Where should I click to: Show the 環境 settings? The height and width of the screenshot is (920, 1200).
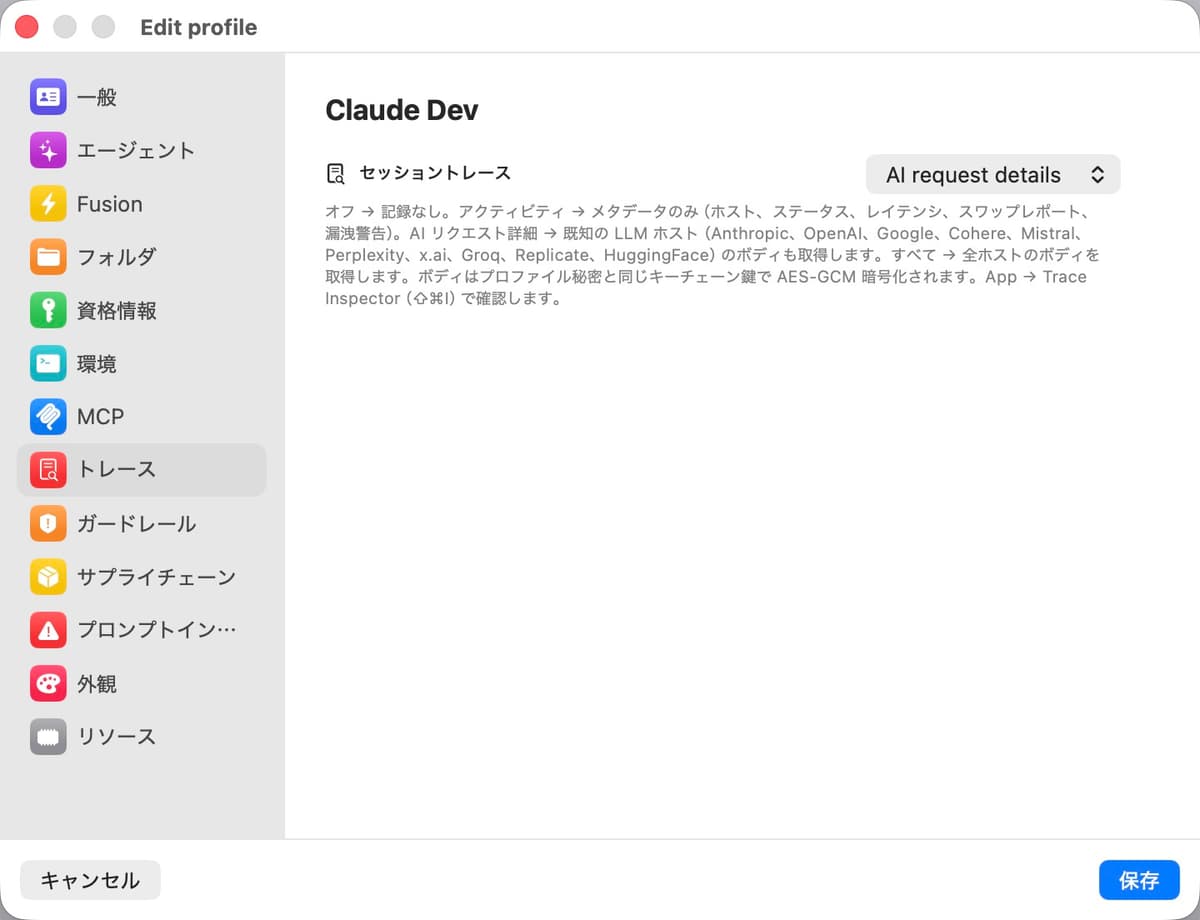142,364
